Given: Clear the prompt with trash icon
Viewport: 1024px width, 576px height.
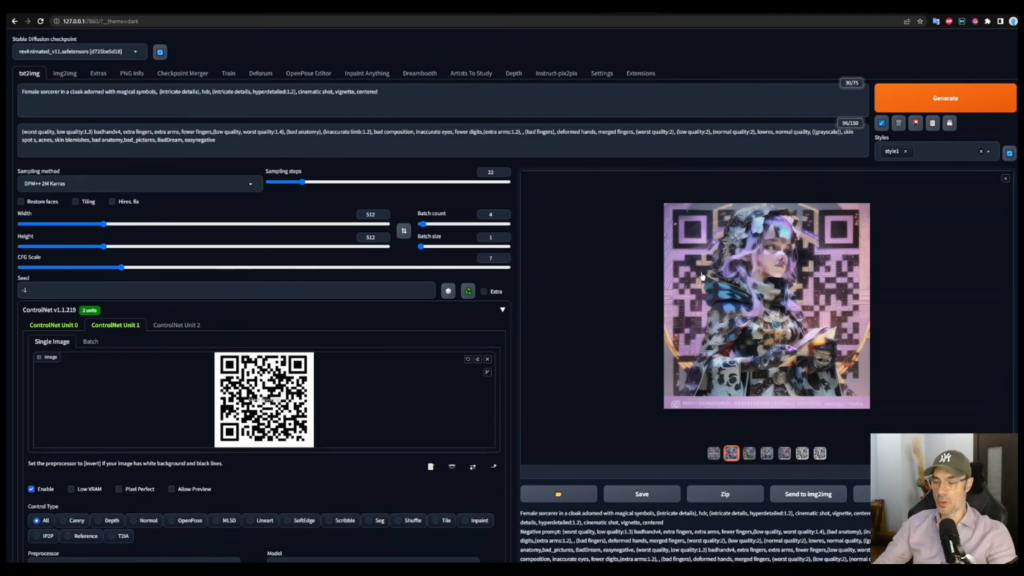Looking at the screenshot, I should pyautogui.click(x=899, y=123).
